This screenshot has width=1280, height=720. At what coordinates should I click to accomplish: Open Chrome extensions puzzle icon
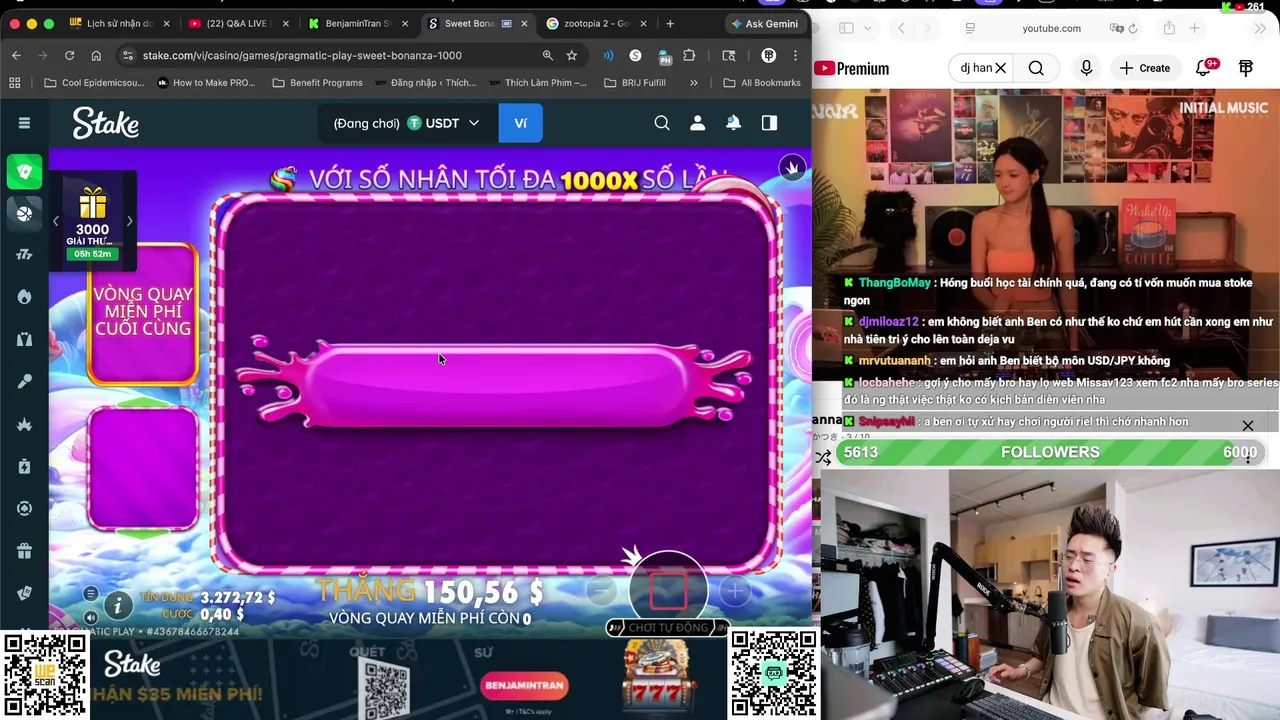tap(689, 55)
